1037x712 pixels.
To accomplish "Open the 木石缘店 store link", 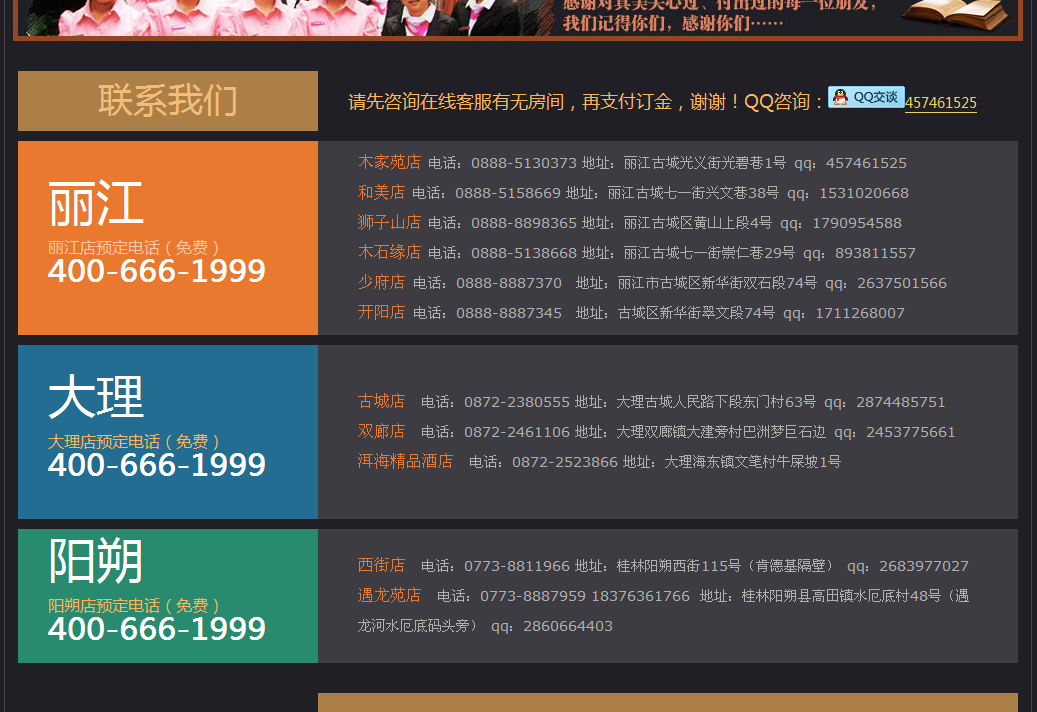I will (389, 252).
